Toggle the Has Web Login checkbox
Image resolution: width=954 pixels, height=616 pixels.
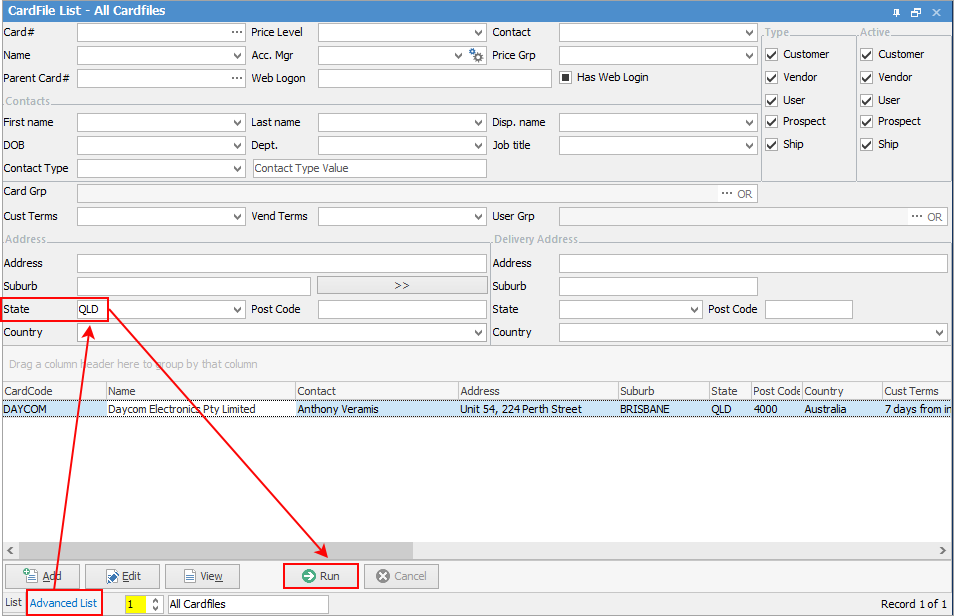tap(565, 78)
